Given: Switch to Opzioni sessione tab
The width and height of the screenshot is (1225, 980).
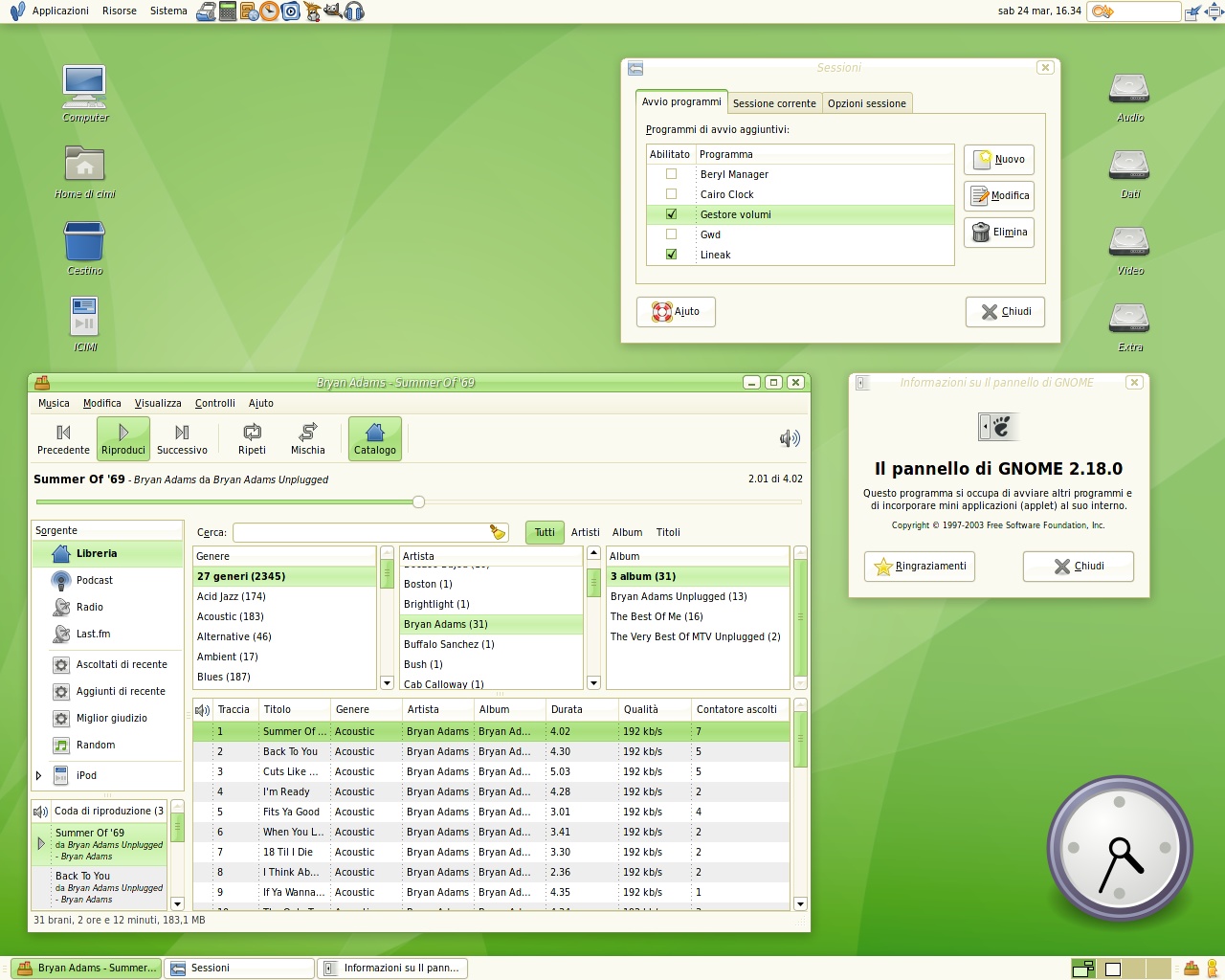Looking at the screenshot, I should (x=867, y=103).
